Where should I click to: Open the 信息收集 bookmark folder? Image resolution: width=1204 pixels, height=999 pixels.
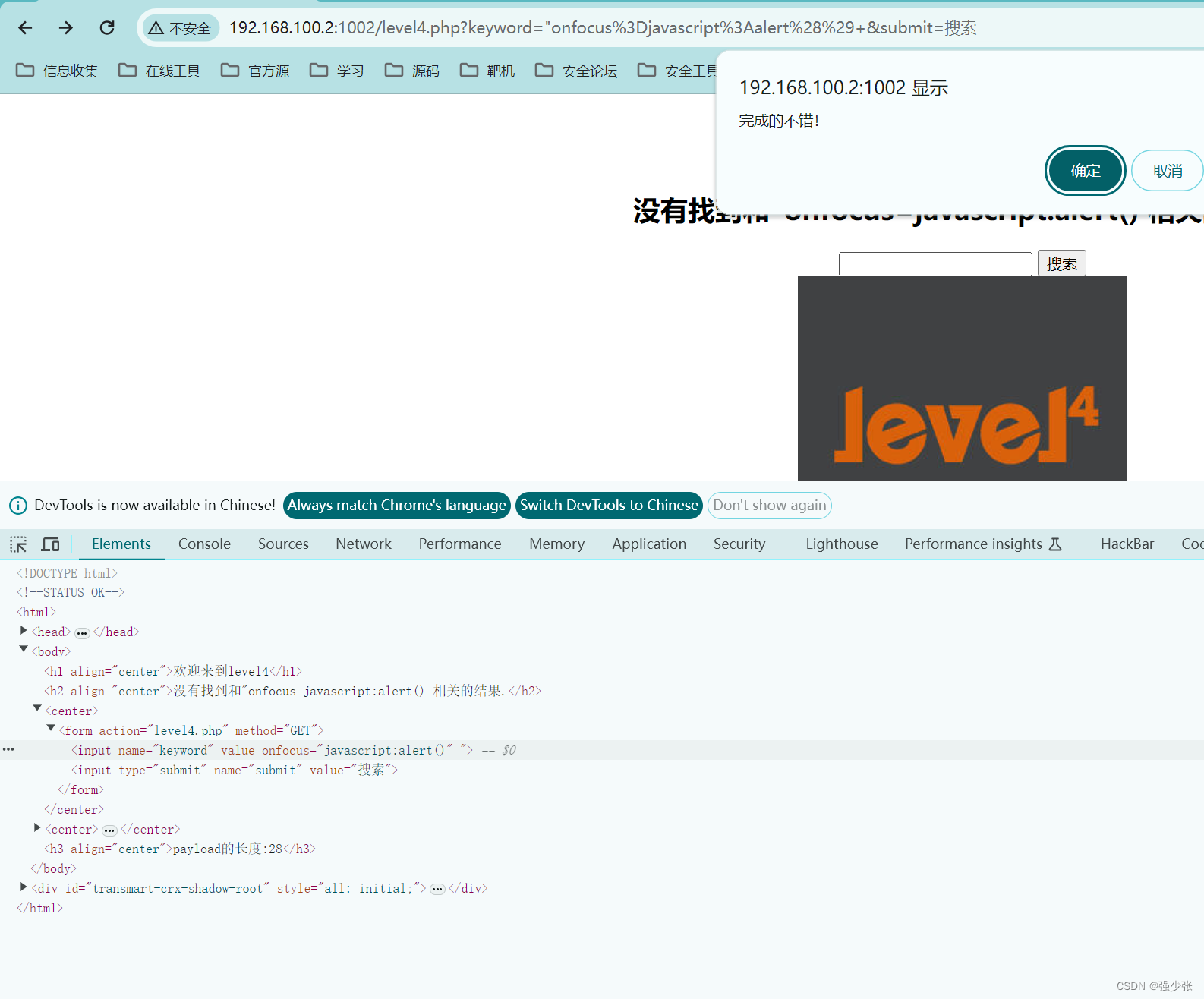point(58,71)
